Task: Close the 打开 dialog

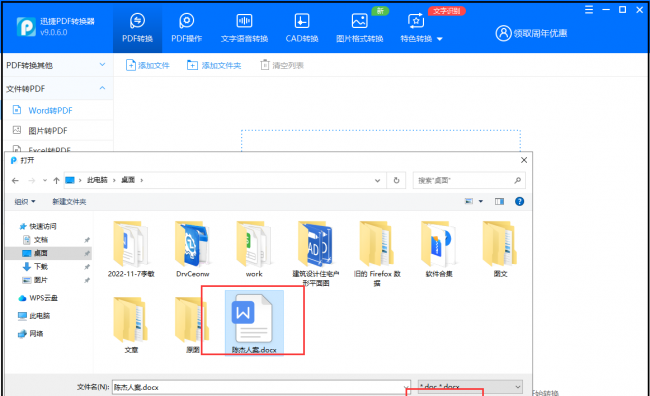Action: click(524, 160)
